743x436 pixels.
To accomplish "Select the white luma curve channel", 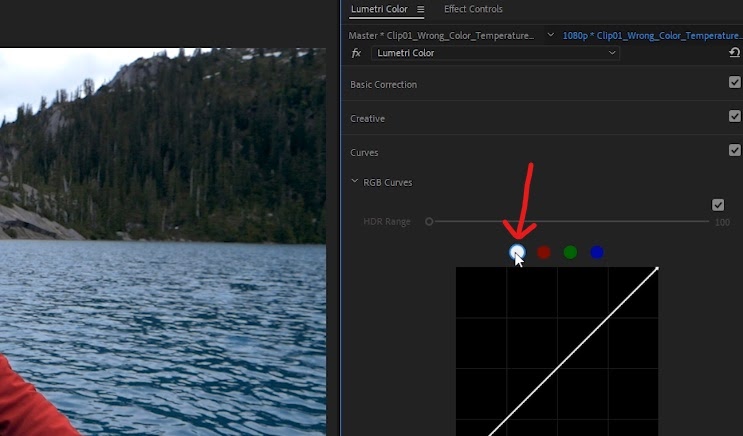I will (517, 252).
